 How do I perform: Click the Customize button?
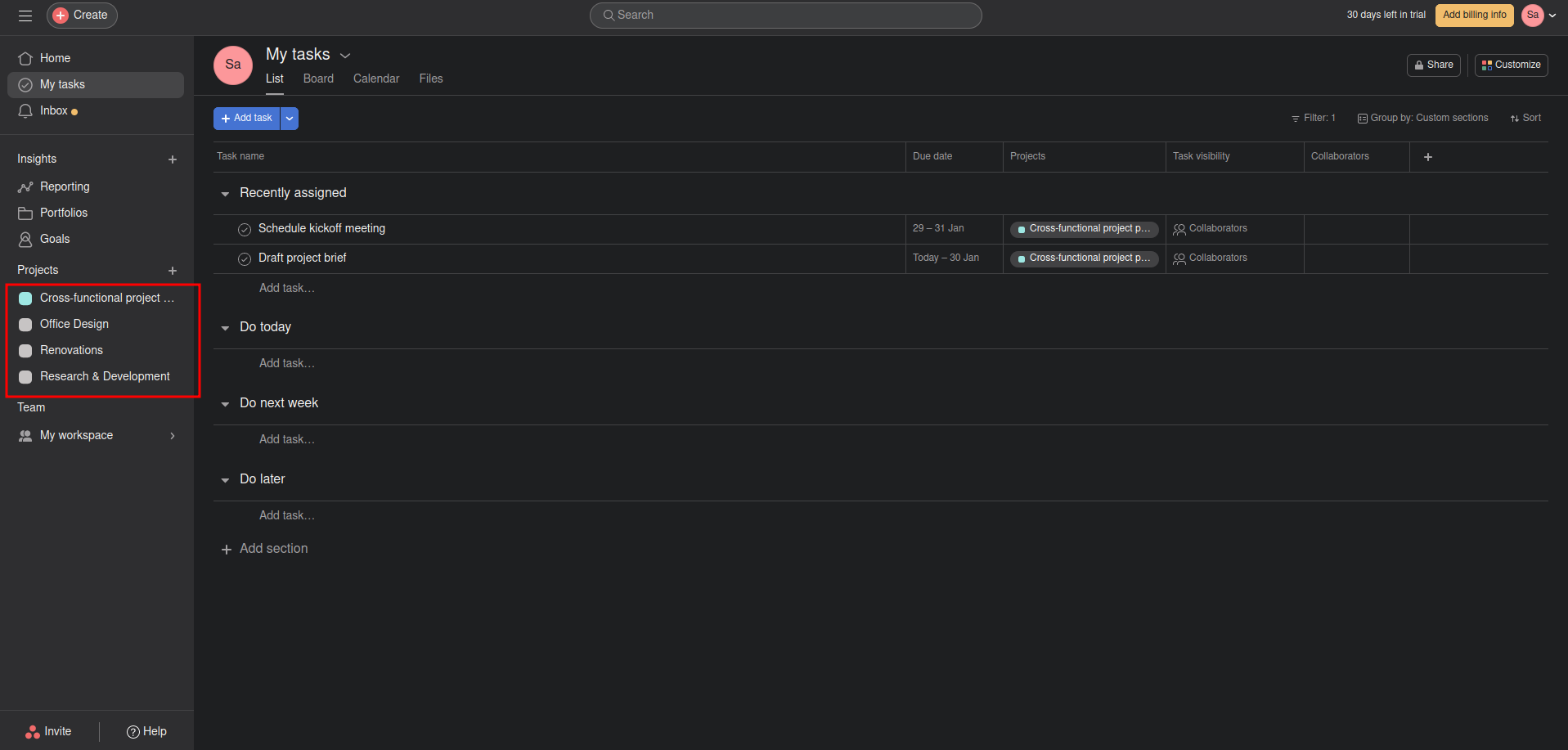pyautogui.click(x=1511, y=65)
